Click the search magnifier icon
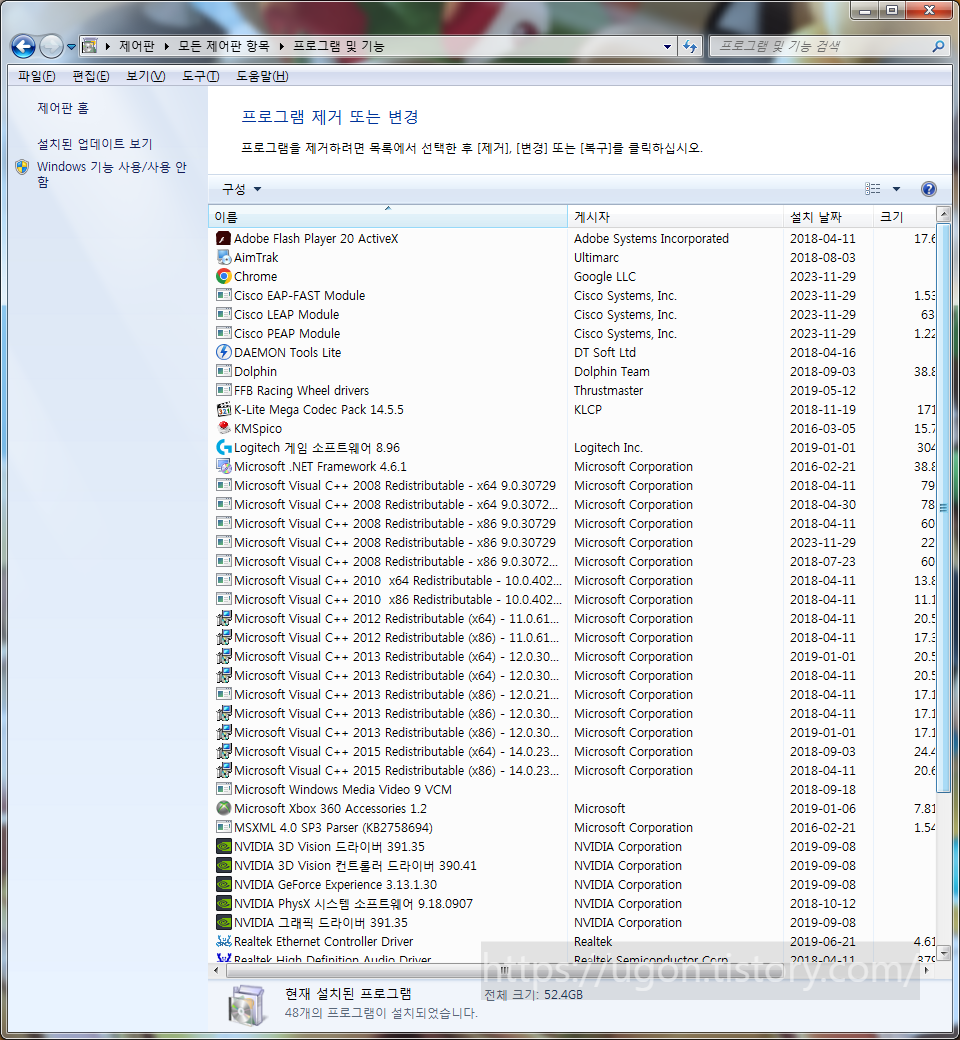Viewport: 960px width, 1040px height. (938, 46)
